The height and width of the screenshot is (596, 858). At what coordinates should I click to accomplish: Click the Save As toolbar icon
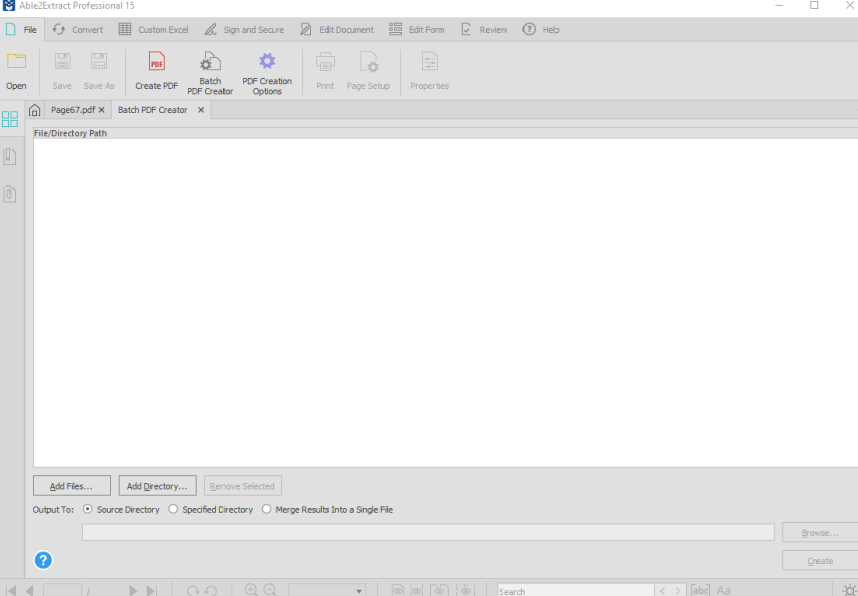(99, 71)
